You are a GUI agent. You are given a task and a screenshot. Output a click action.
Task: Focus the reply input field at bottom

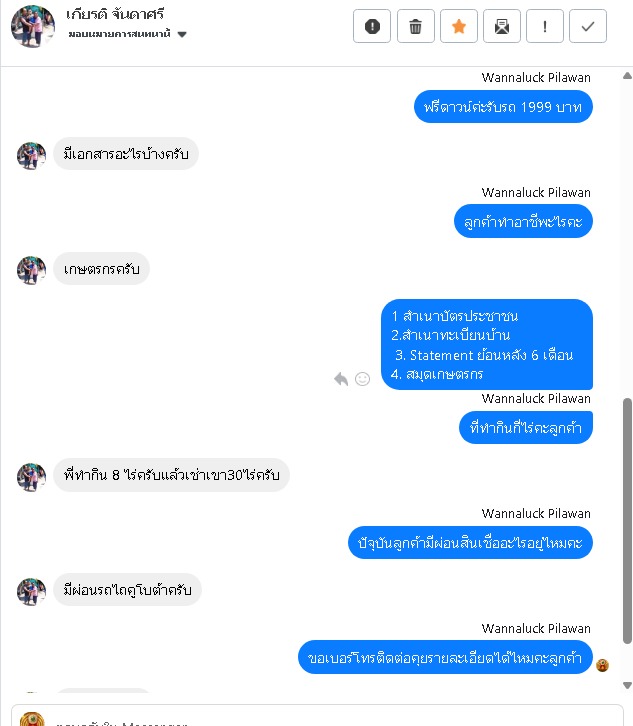[x=317, y=716]
